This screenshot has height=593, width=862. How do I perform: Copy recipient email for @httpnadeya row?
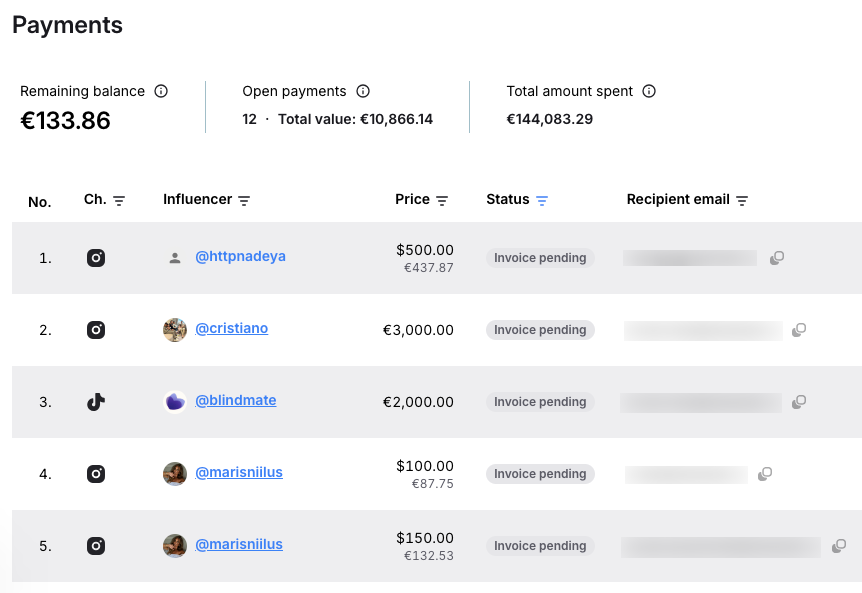click(776, 258)
